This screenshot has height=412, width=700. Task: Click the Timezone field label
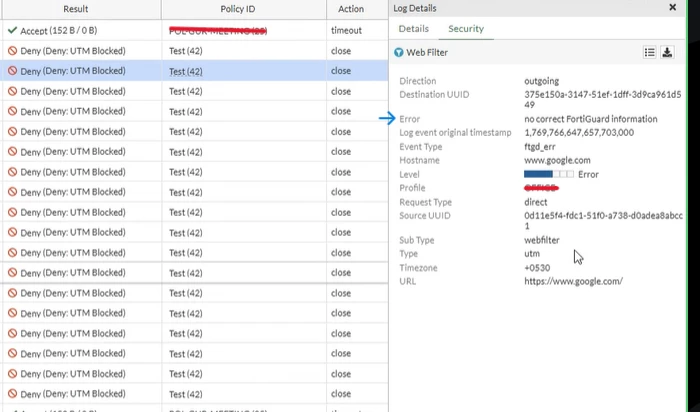[418, 268]
